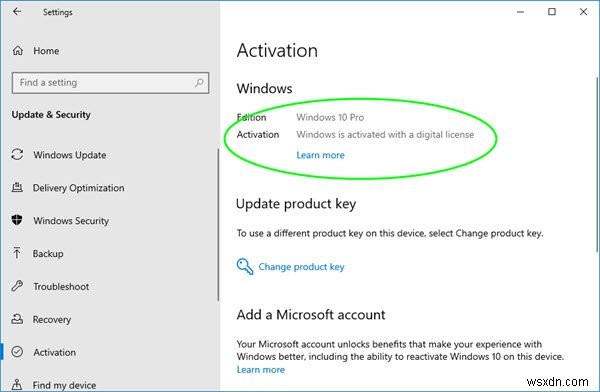This screenshot has width=600, height=392.
Task: Click the key icon beside Change product key
Action: 245,266
